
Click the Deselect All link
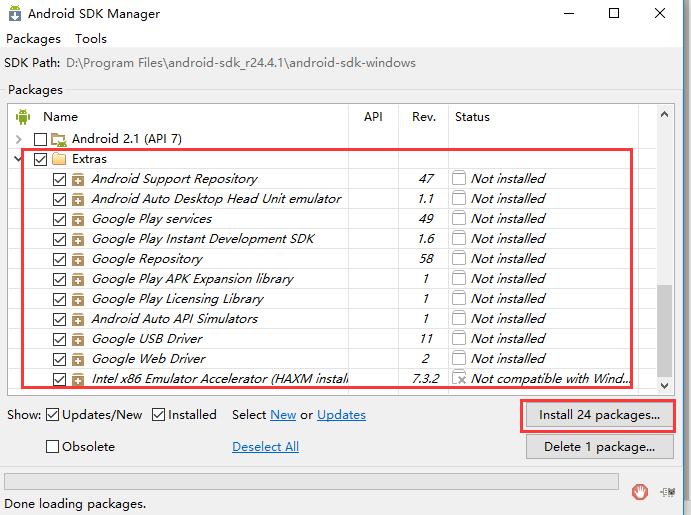point(266,447)
